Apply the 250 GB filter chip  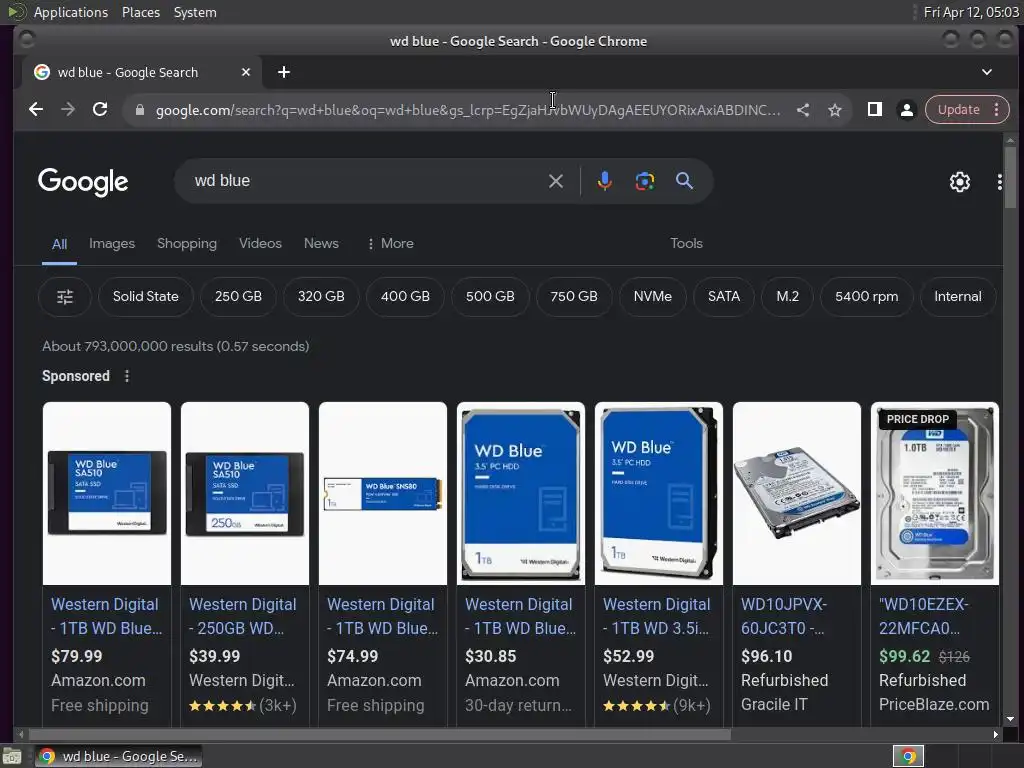pyautogui.click(x=238, y=296)
